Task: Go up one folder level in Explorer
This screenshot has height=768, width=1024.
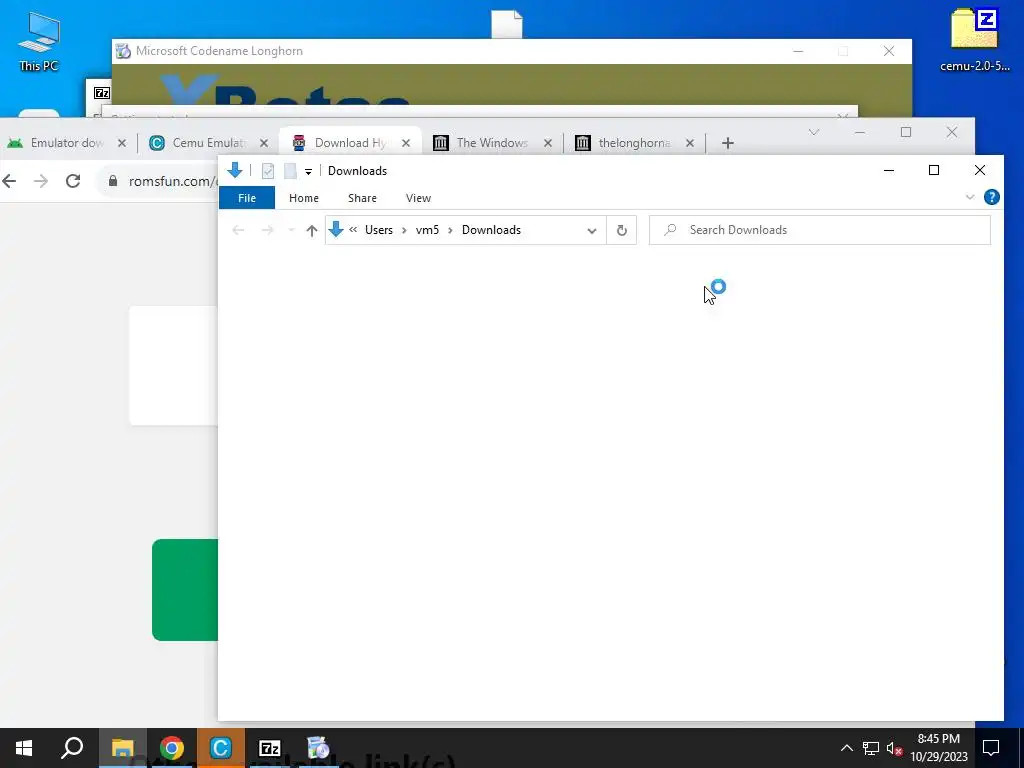Action: click(312, 230)
